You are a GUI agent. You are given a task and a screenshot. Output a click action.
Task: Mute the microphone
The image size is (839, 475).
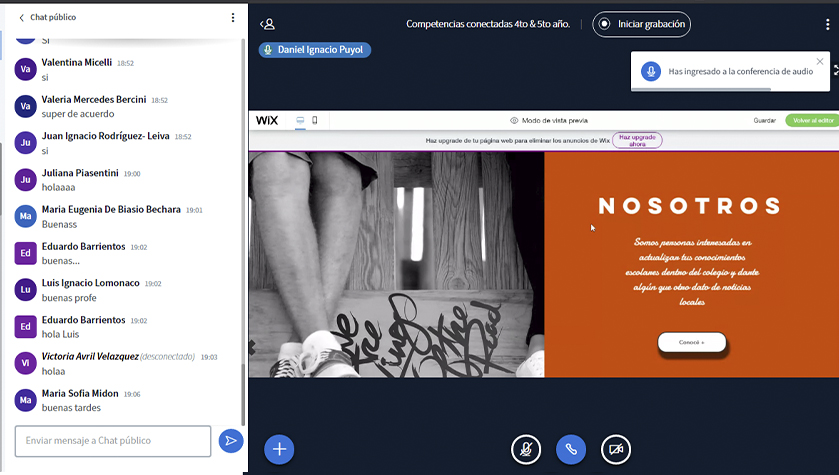click(526, 449)
